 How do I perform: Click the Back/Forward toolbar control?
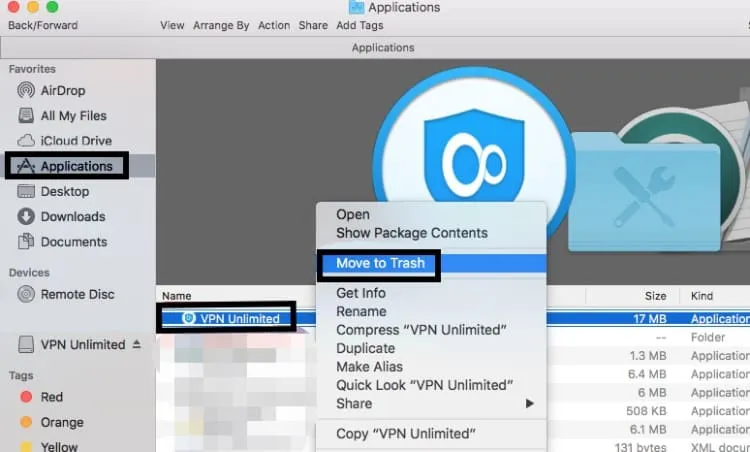pyautogui.click(x=43, y=25)
